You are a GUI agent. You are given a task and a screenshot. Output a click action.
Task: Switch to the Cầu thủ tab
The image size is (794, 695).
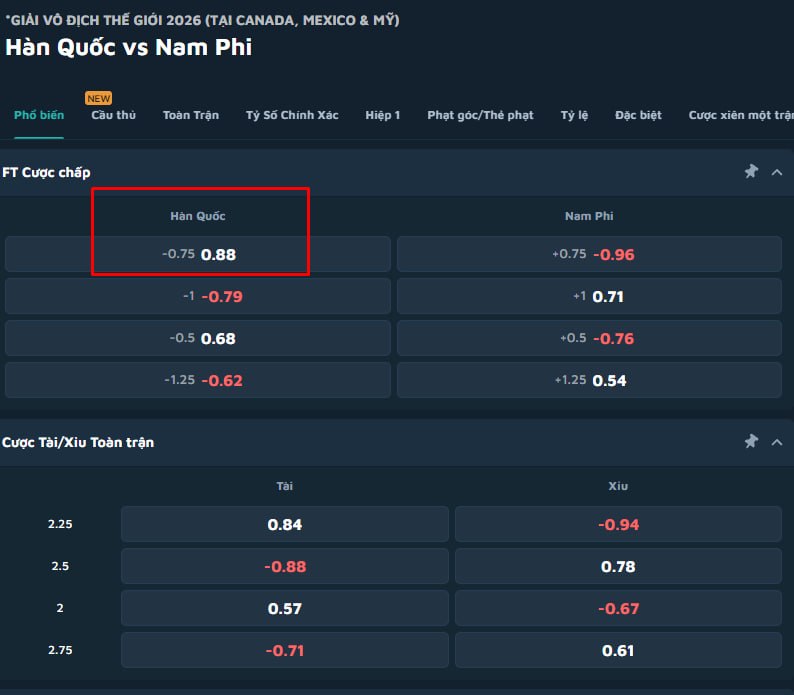[113, 115]
